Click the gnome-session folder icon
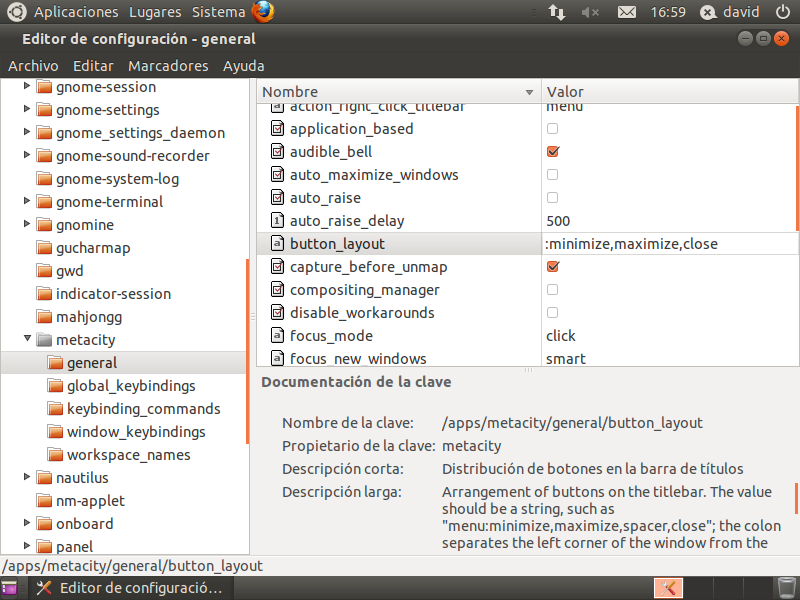Screen dimensions: 800x600 click(x=44, y=87)
